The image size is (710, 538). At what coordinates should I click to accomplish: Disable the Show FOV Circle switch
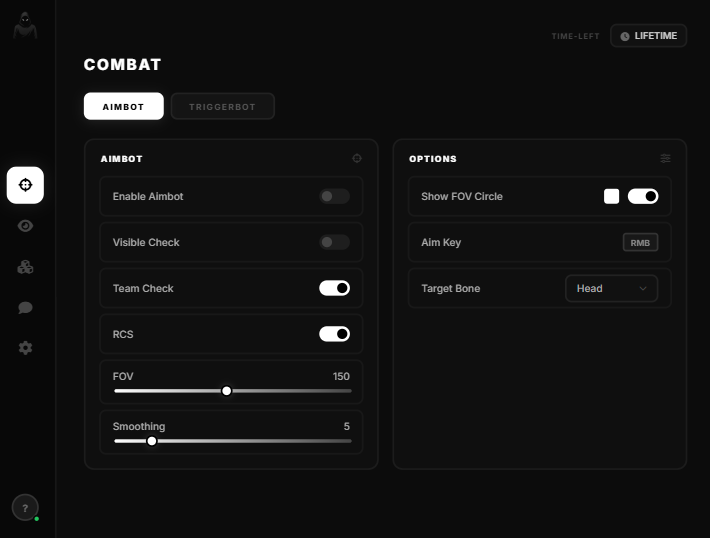click(x=643, y=196)
